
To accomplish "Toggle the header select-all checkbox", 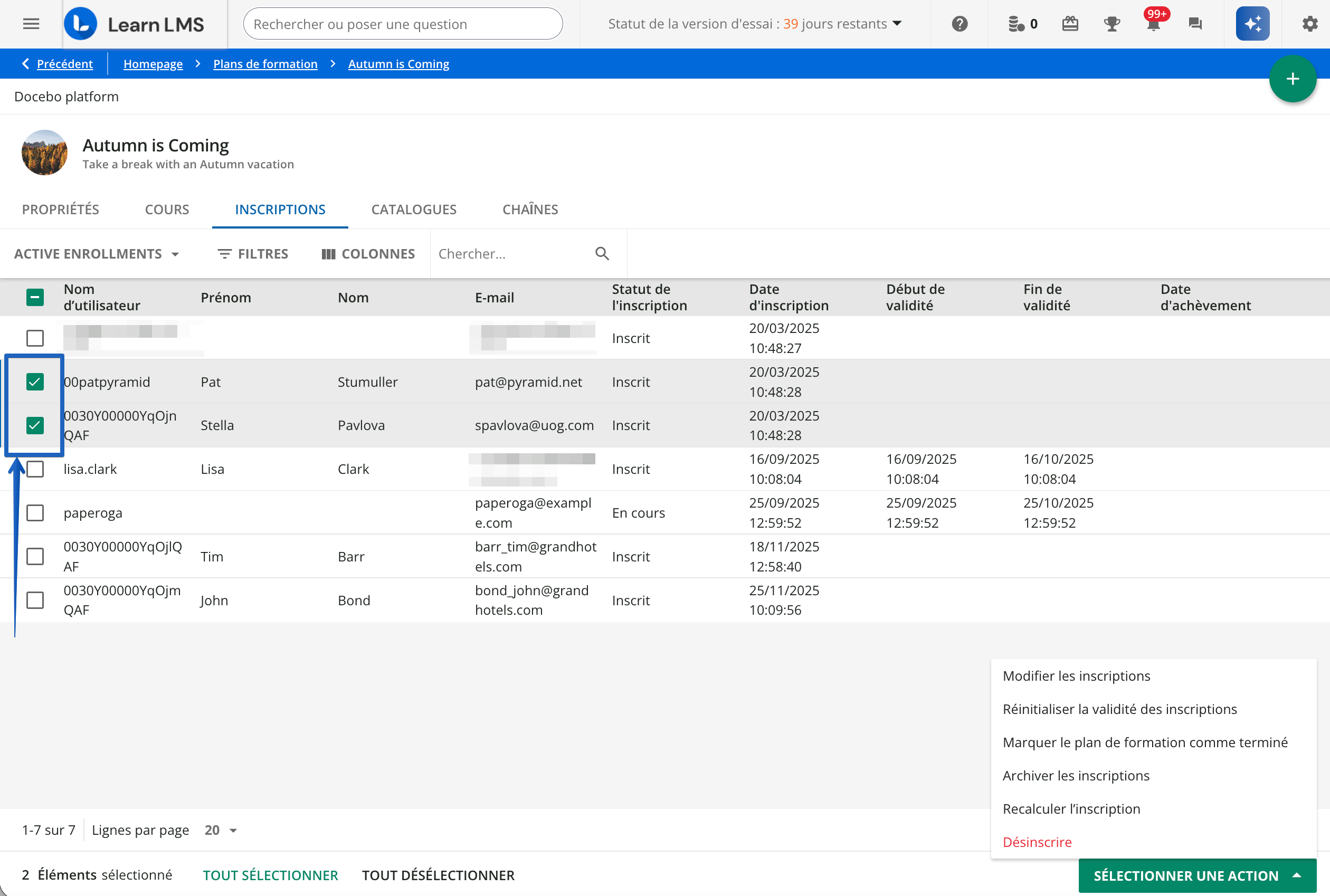I will [x=35, y=297].
